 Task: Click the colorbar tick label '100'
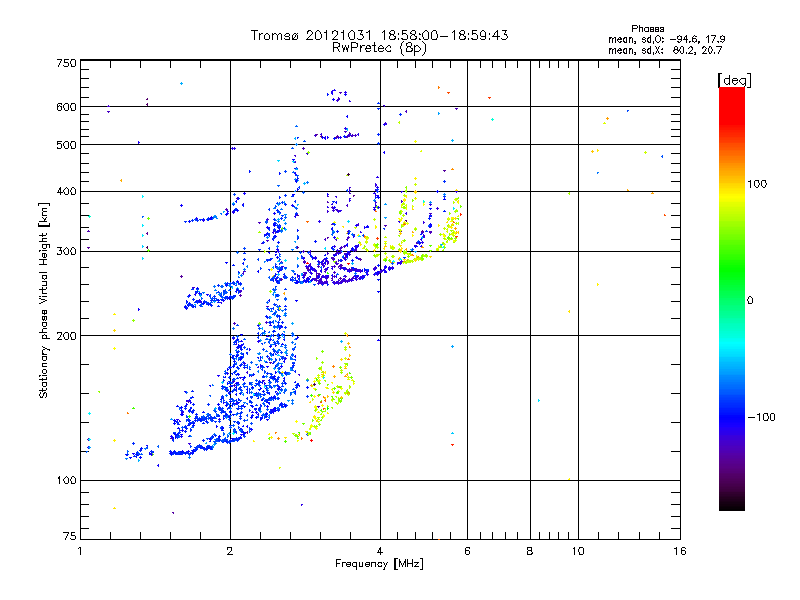pos(757,184)
